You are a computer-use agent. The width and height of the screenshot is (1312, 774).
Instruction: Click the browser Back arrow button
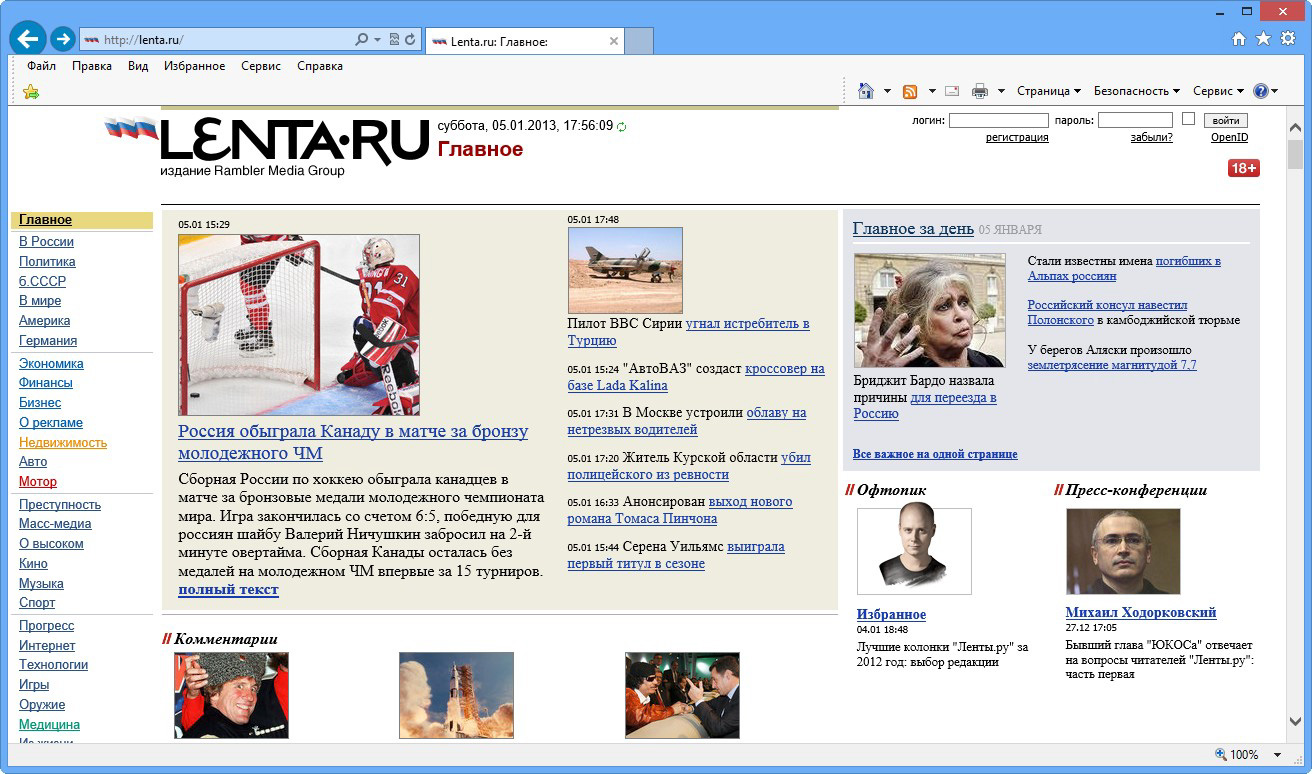(27, 39)
